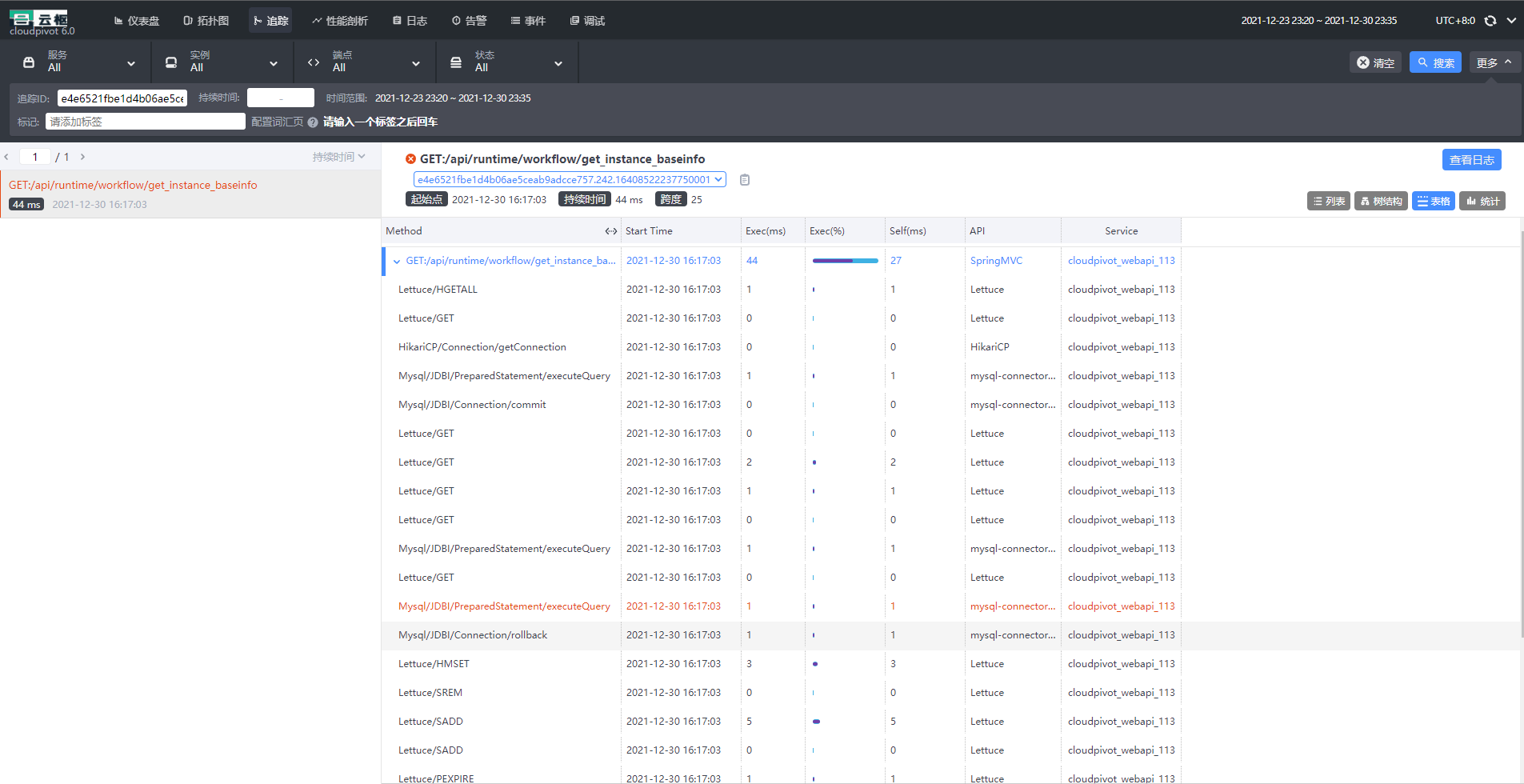Open the 调试 debug tab
Viewport: 1524px width, 784px height.
click(587, 21)
